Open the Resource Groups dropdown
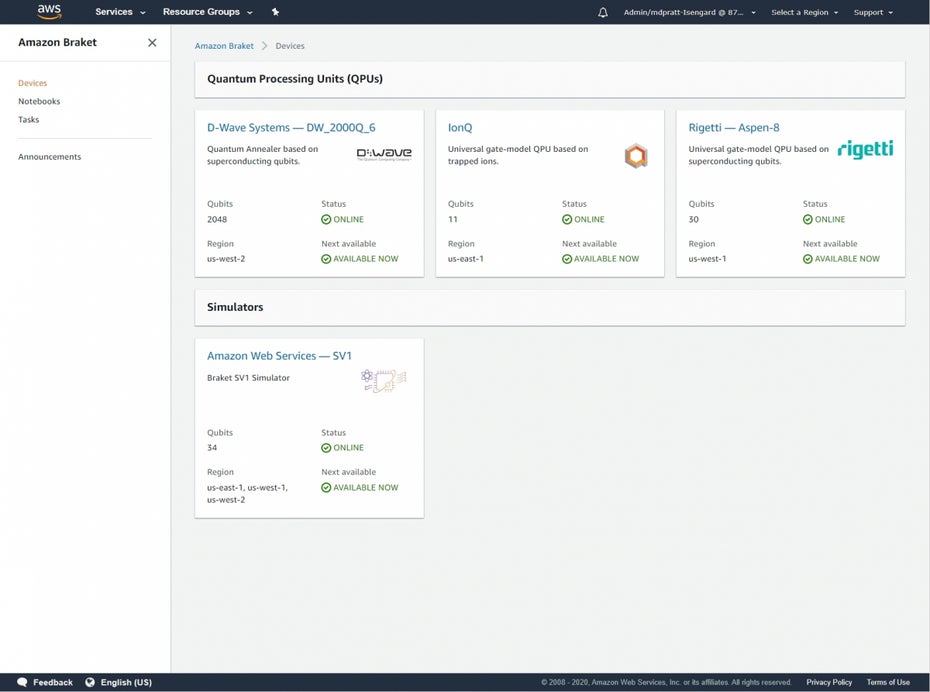930x692 pixels. coord(207,12)
